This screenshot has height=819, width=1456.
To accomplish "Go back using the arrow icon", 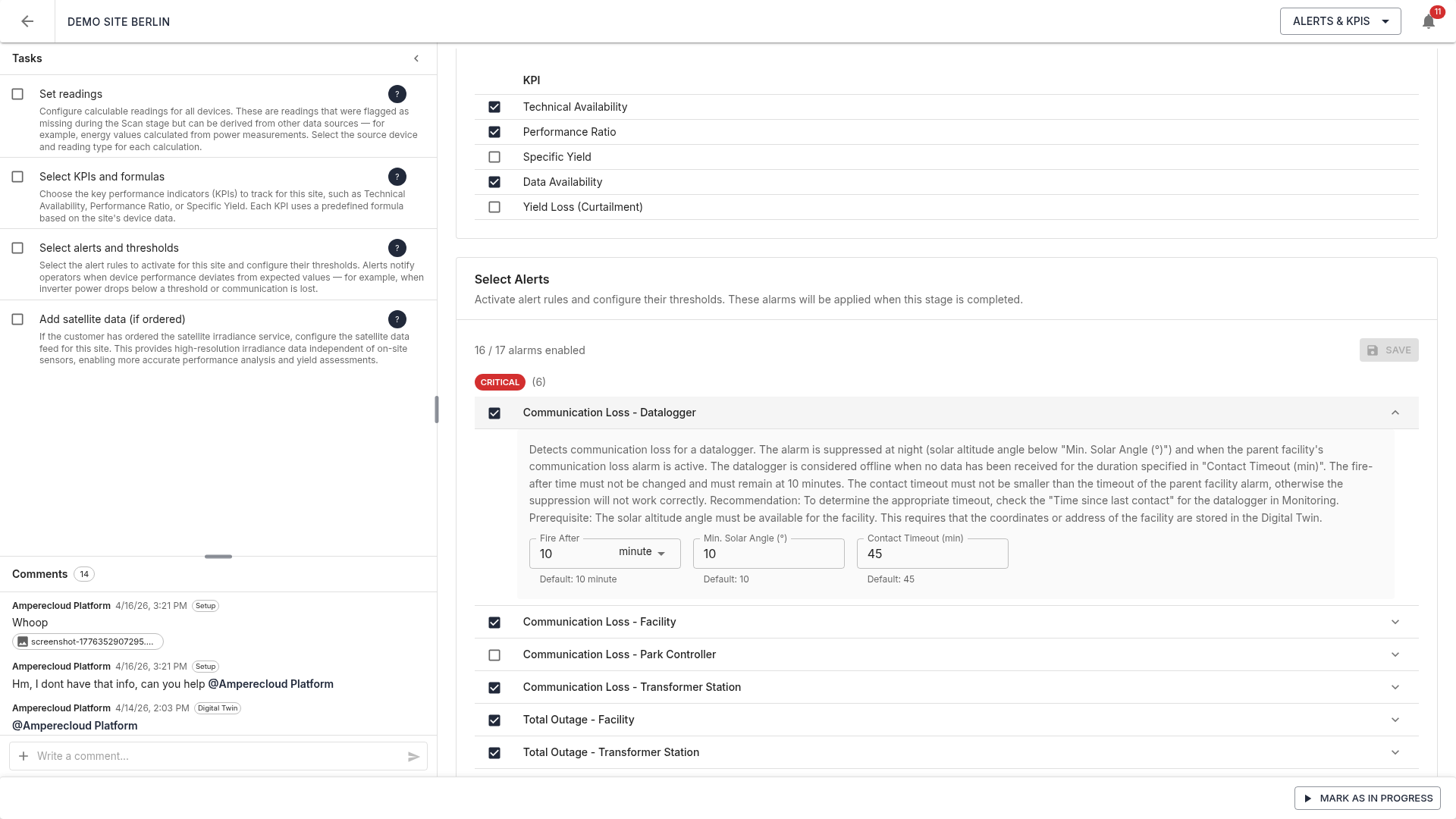I will 27,21.
